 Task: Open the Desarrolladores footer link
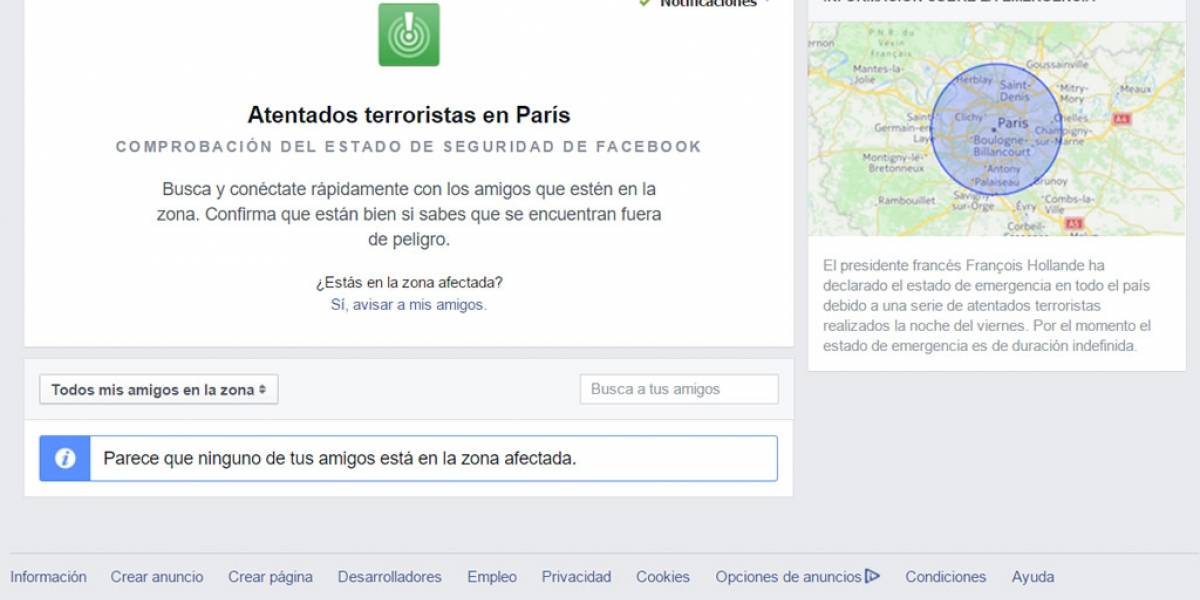point(390,577)
